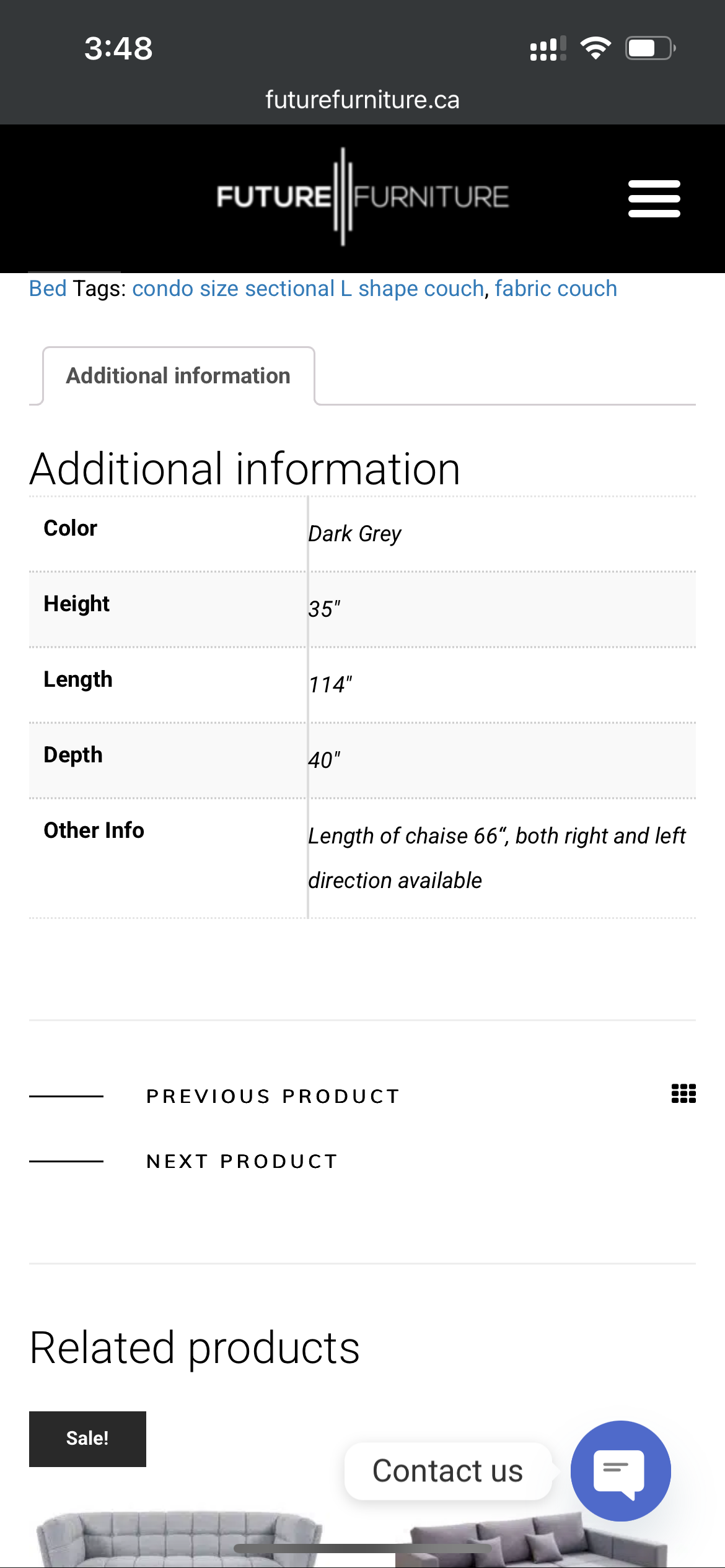Tap the futurefurniture.ca address bar

362,100
